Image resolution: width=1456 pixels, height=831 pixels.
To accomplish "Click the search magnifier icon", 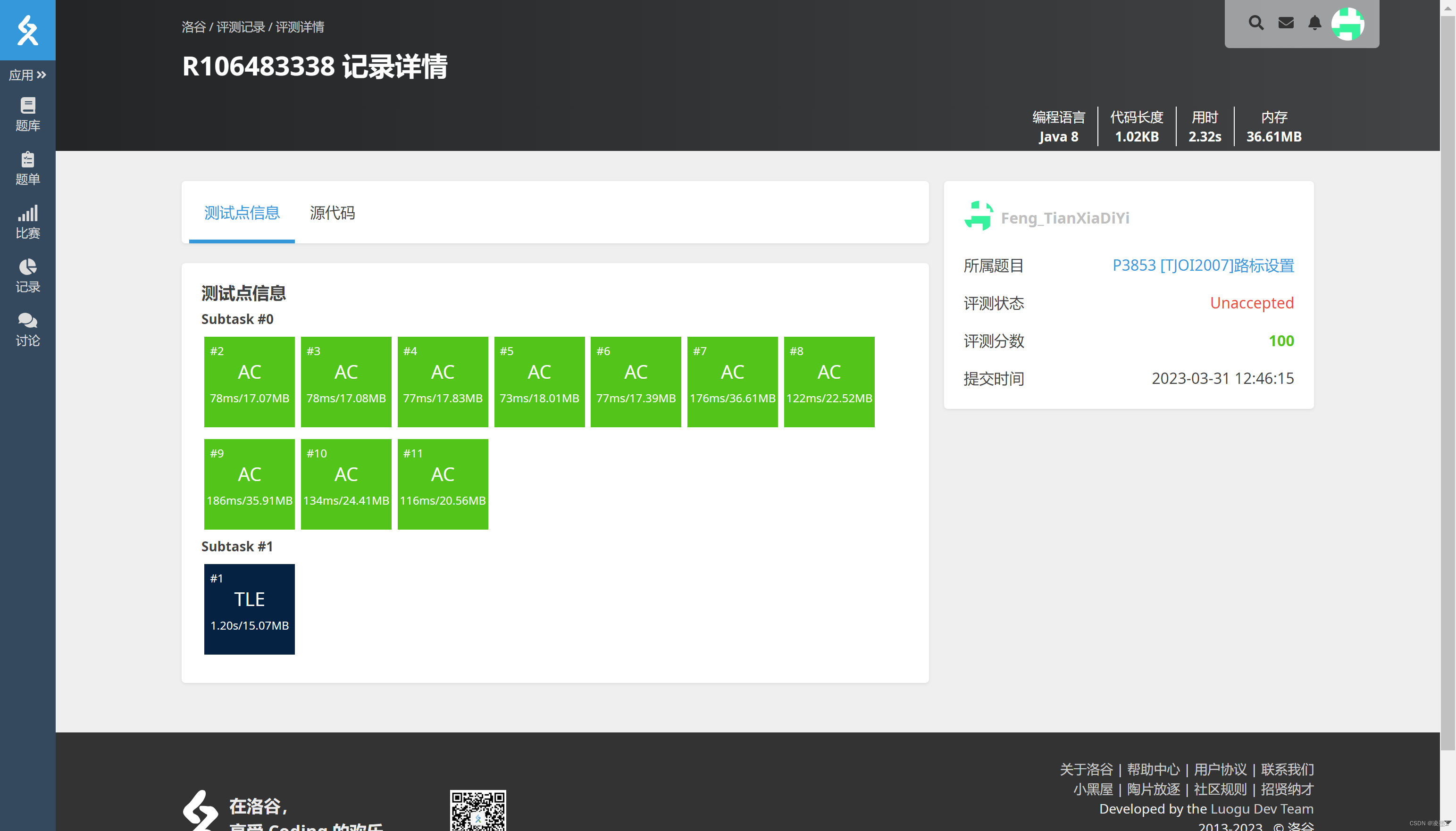I will 1255,23.
